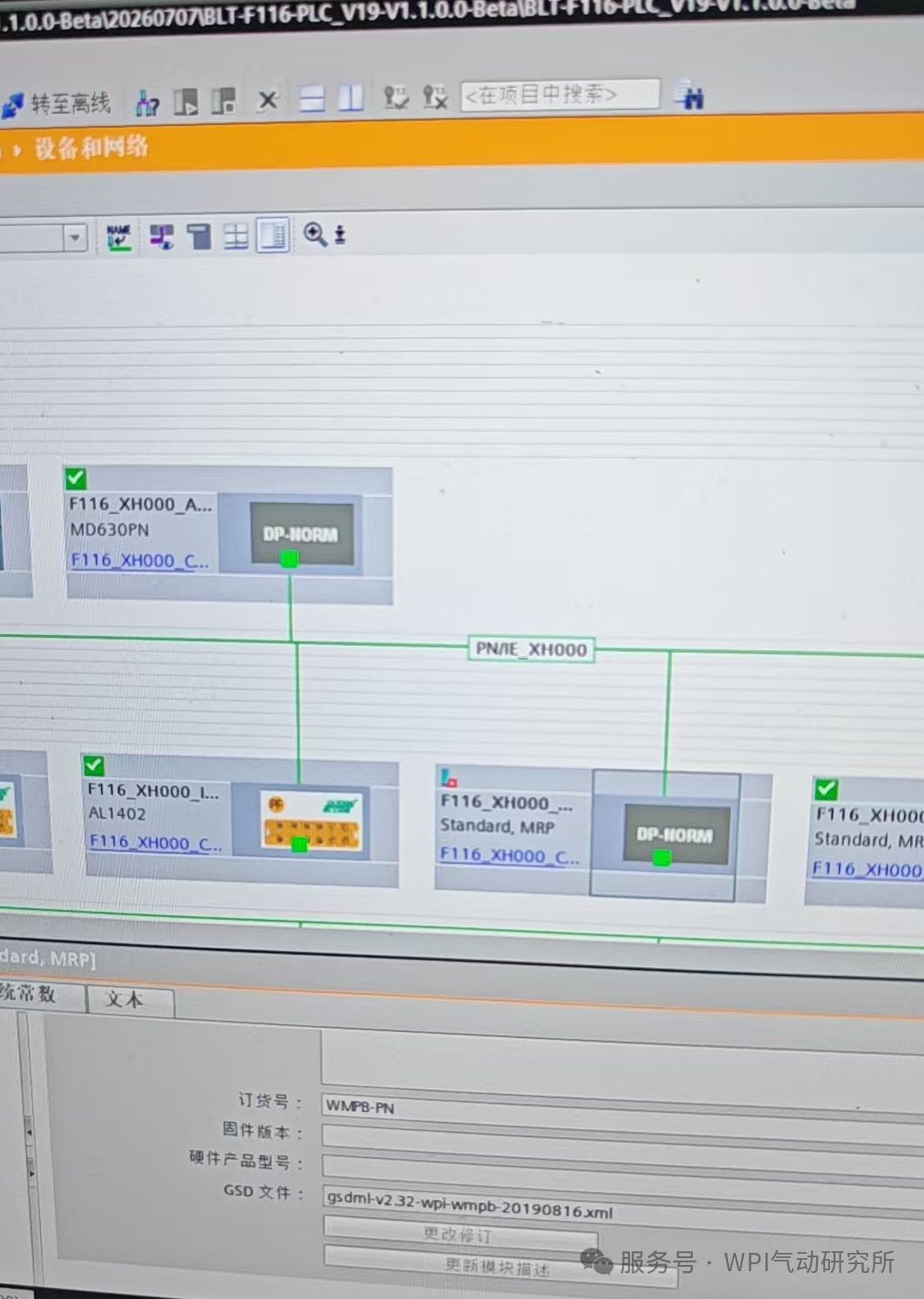The height and width of the screenshot is (1299, 924).
Task: Click the cross-reference X icon beside search box
Action: tap(435, 97)
